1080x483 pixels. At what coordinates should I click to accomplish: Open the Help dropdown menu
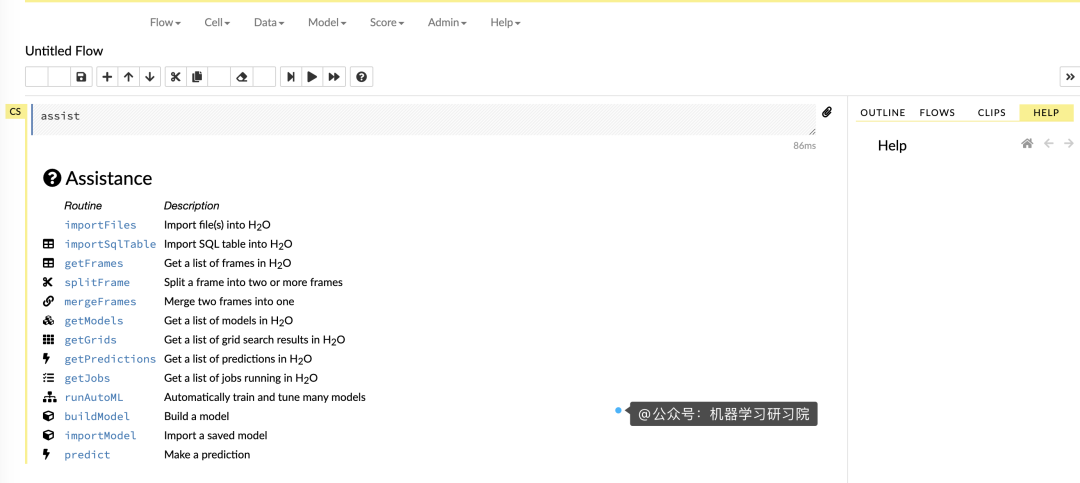[x=506, y=22]
